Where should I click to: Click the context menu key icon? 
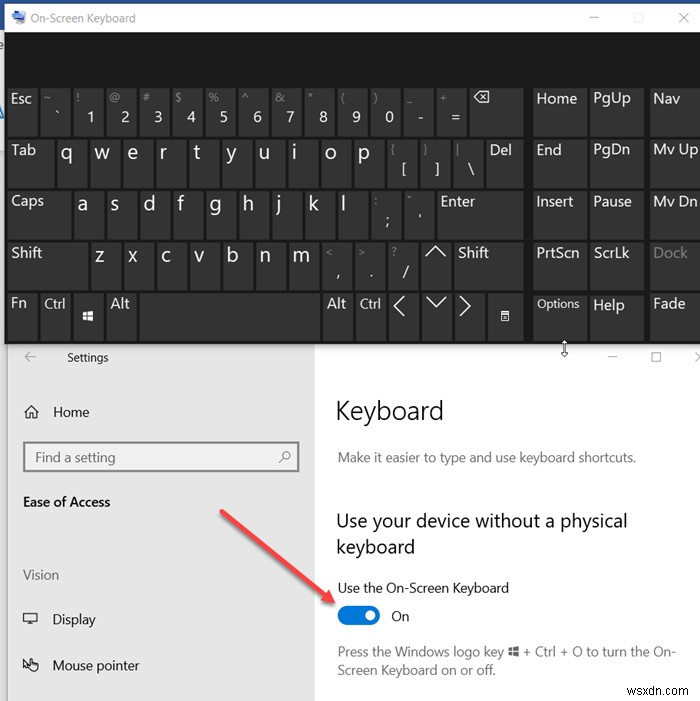505,316
